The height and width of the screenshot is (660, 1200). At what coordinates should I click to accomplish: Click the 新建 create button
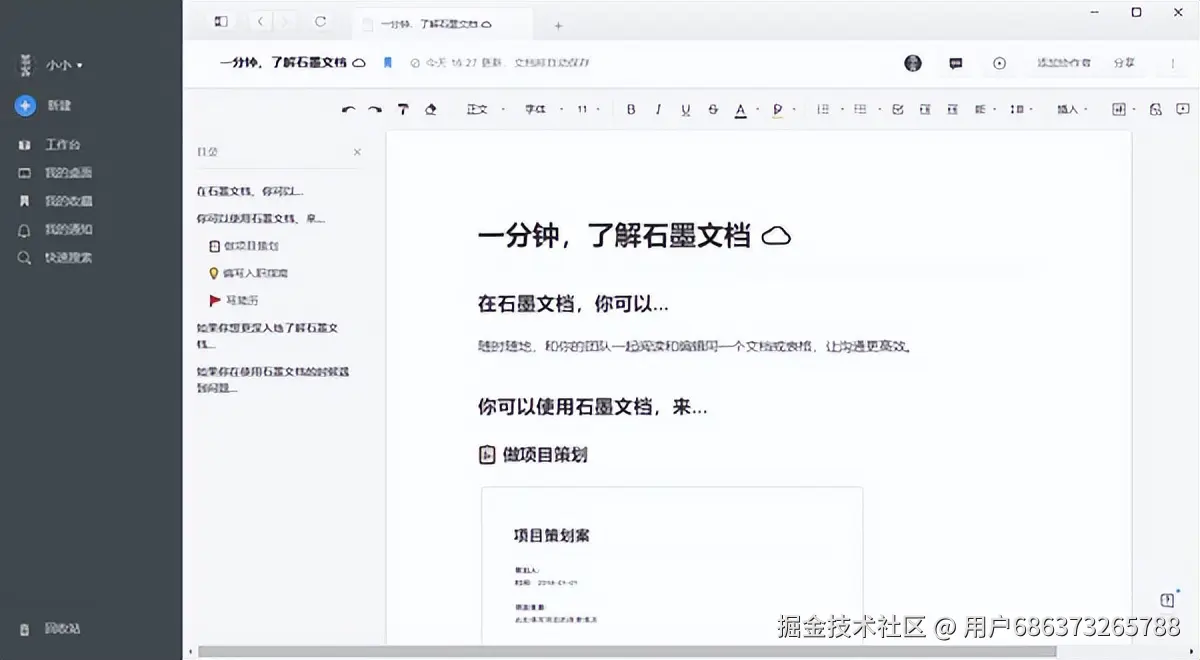coord(45,105)
